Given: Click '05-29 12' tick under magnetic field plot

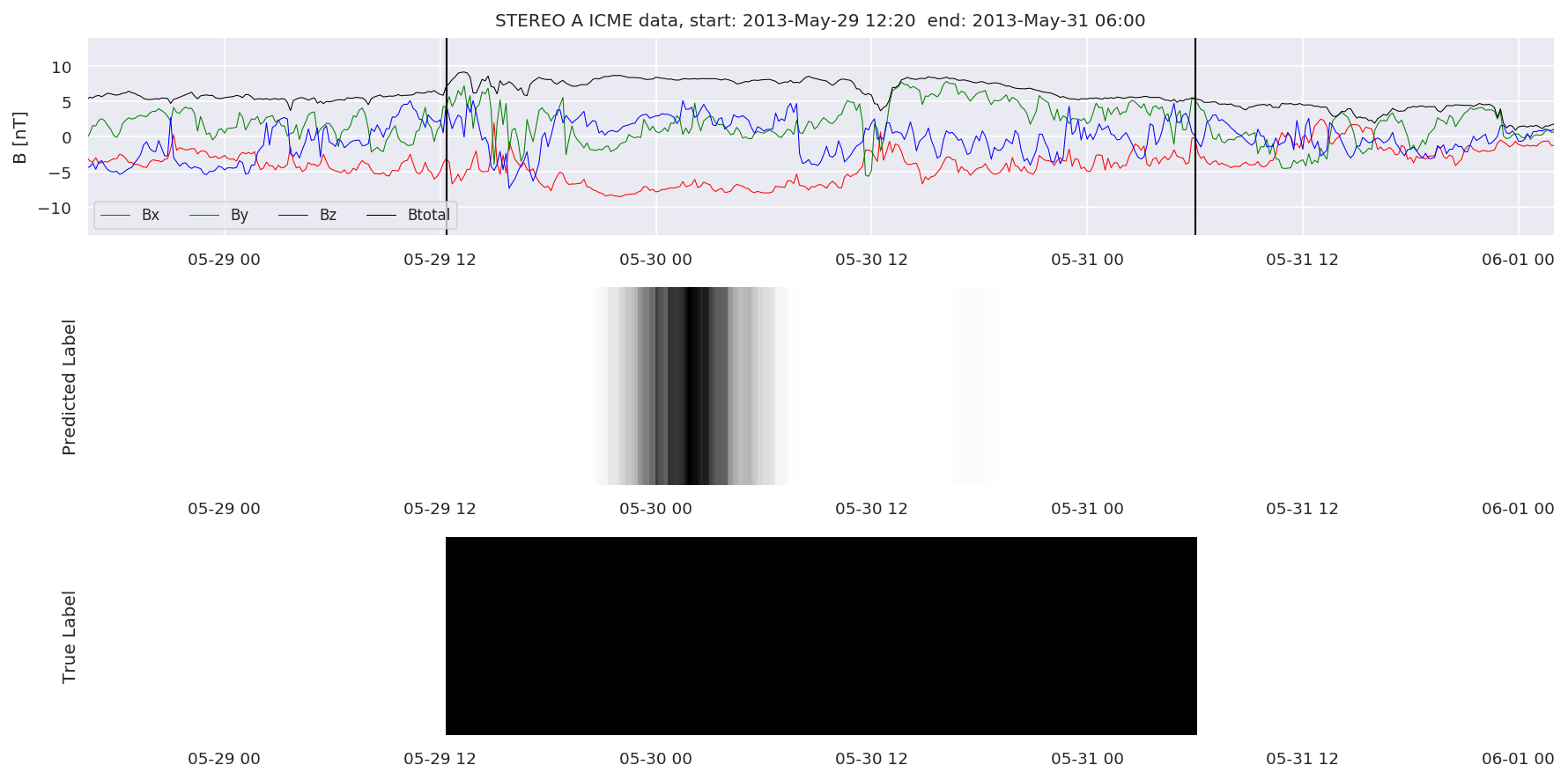Looking at the screenshot, I should click(x=440, y=260).
